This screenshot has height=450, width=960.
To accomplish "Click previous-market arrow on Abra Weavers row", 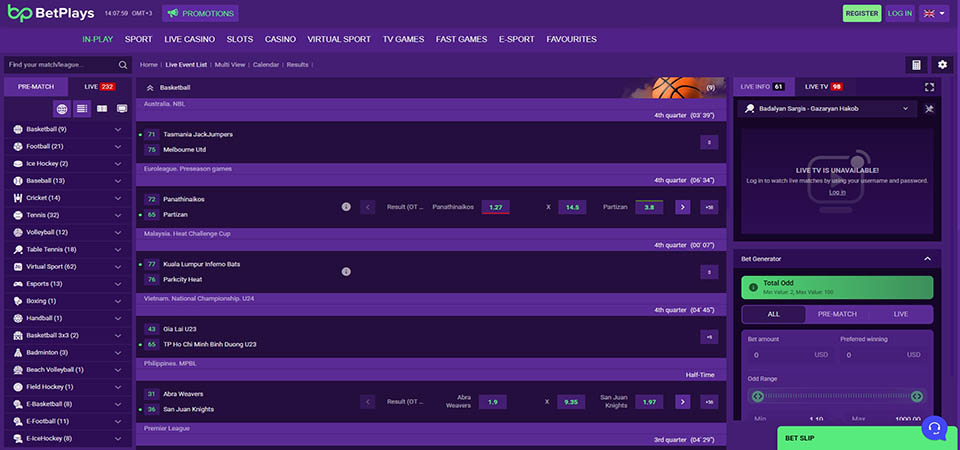I will pyautogui.click(x=368, y=402).
